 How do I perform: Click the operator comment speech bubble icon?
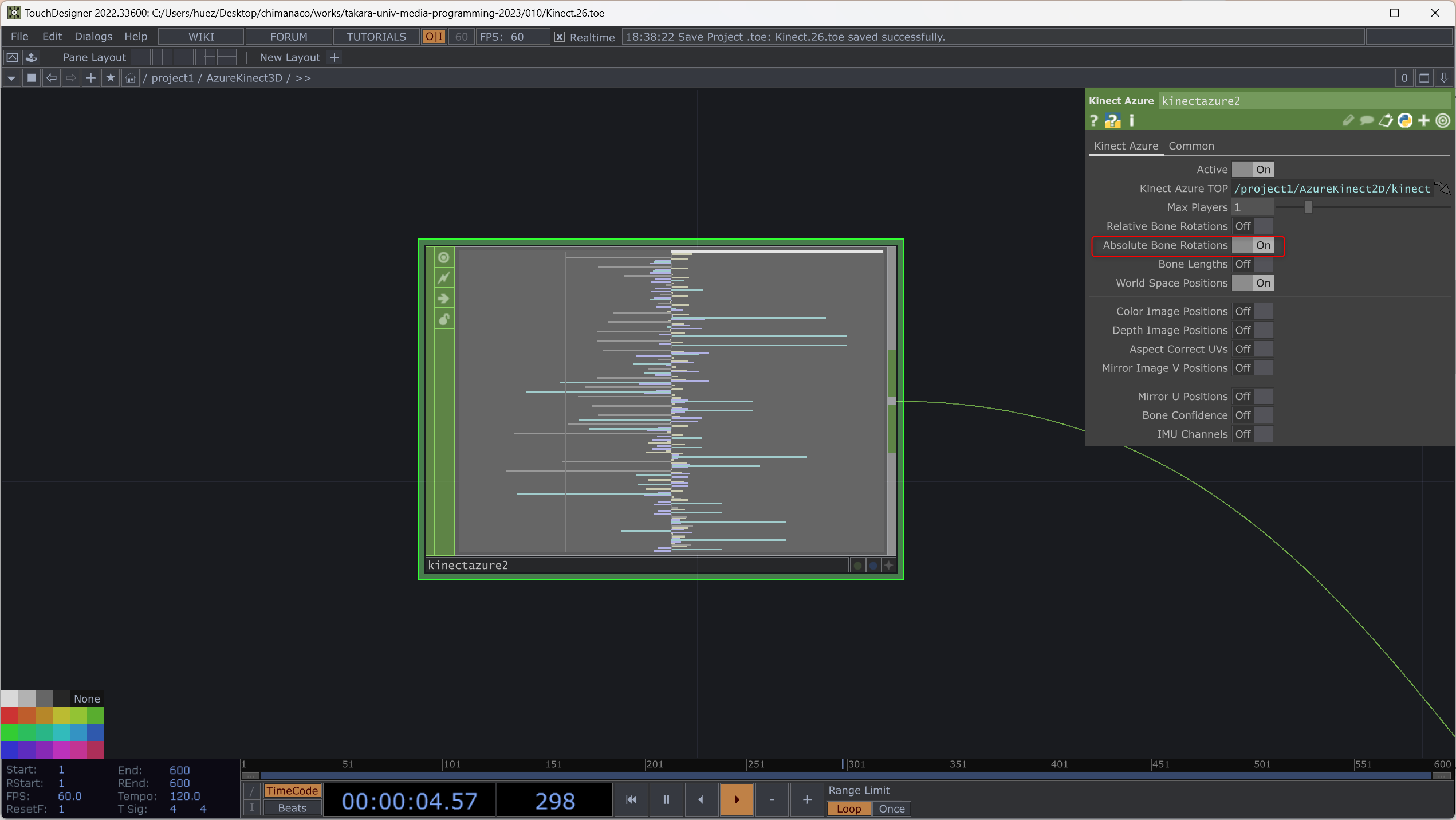click(x=1367, y=121)
